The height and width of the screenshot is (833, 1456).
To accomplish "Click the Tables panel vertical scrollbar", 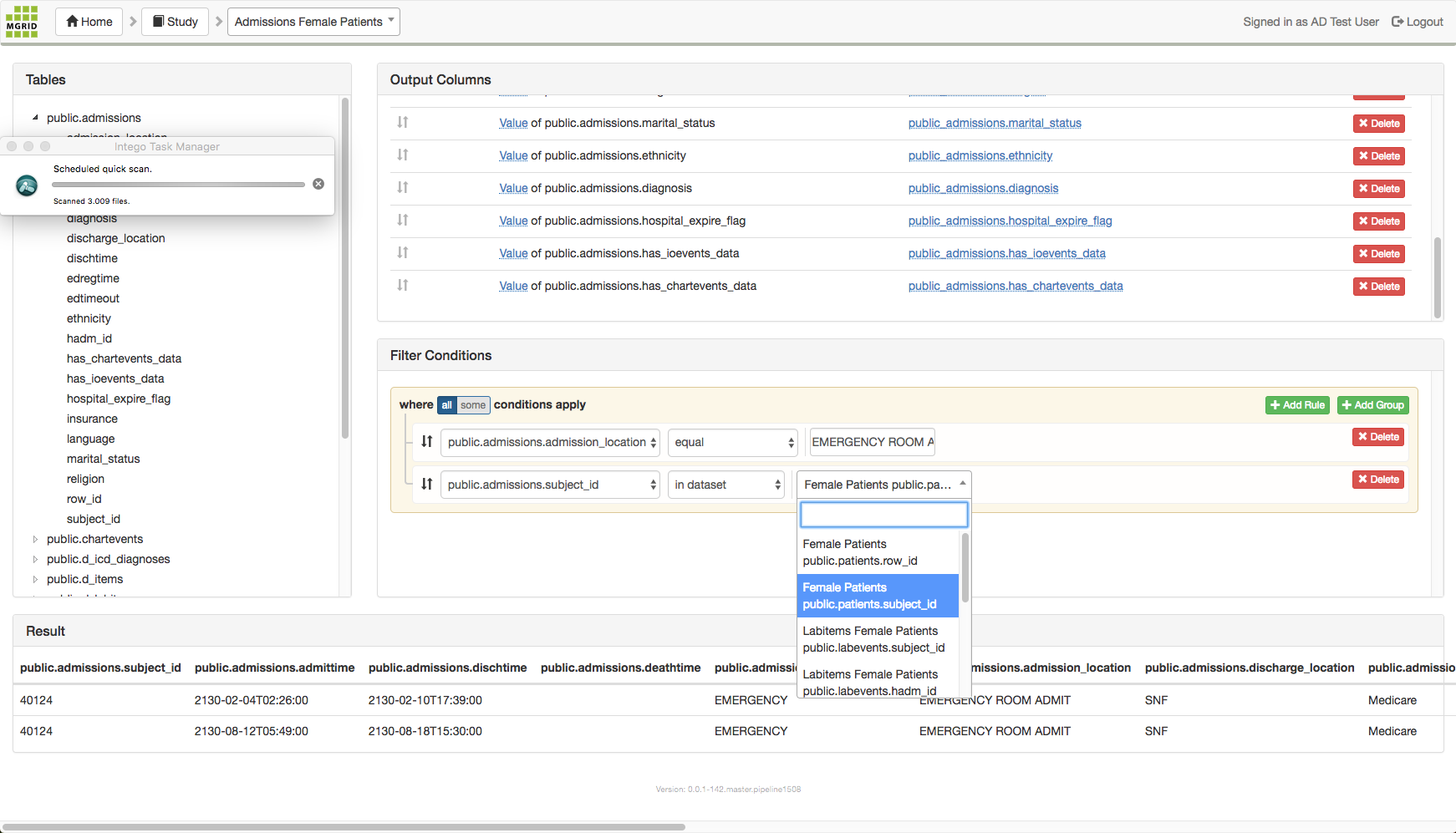I will pyautogui.click(x=345, y=267).
